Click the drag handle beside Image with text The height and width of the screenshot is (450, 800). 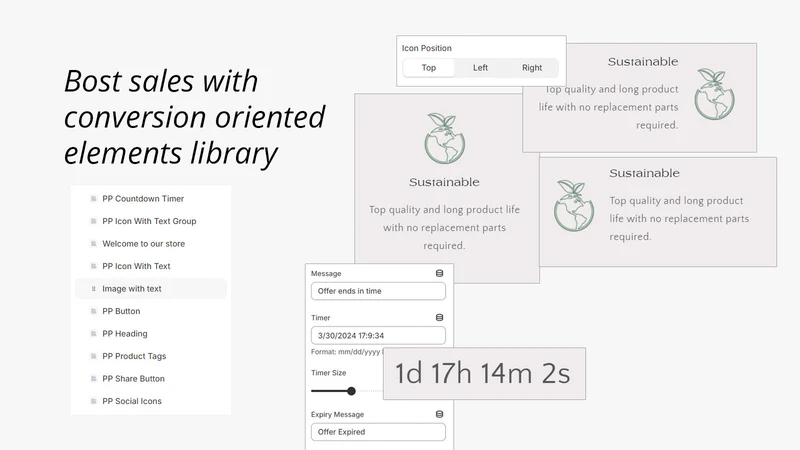(93, 288)
